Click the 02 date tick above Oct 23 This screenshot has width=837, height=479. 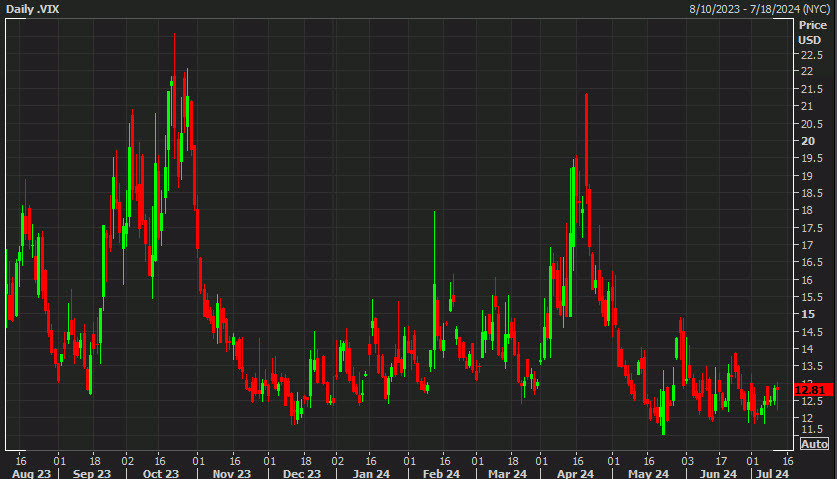pyautogui.click(x=127, y=461)
